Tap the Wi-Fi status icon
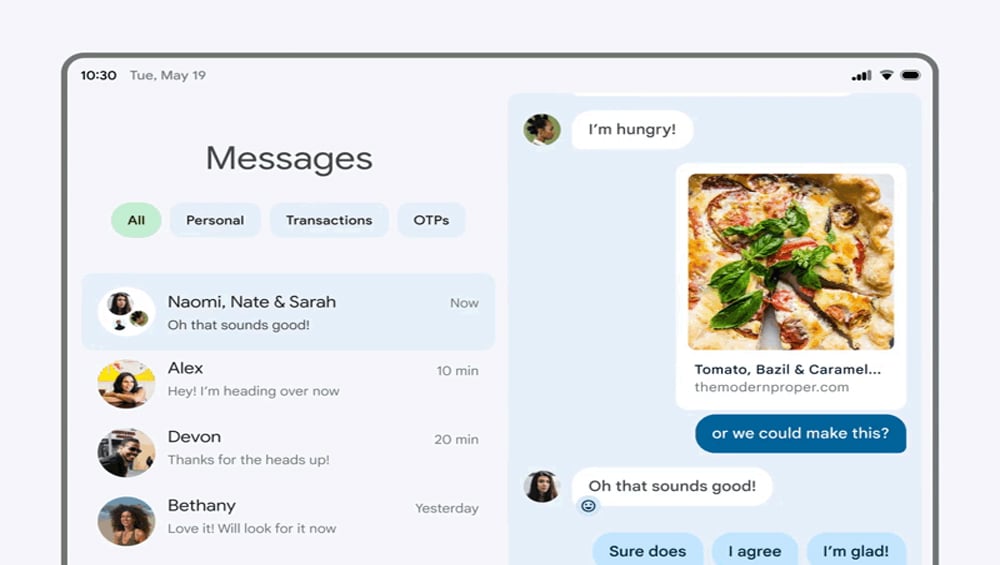 point(886,75)
